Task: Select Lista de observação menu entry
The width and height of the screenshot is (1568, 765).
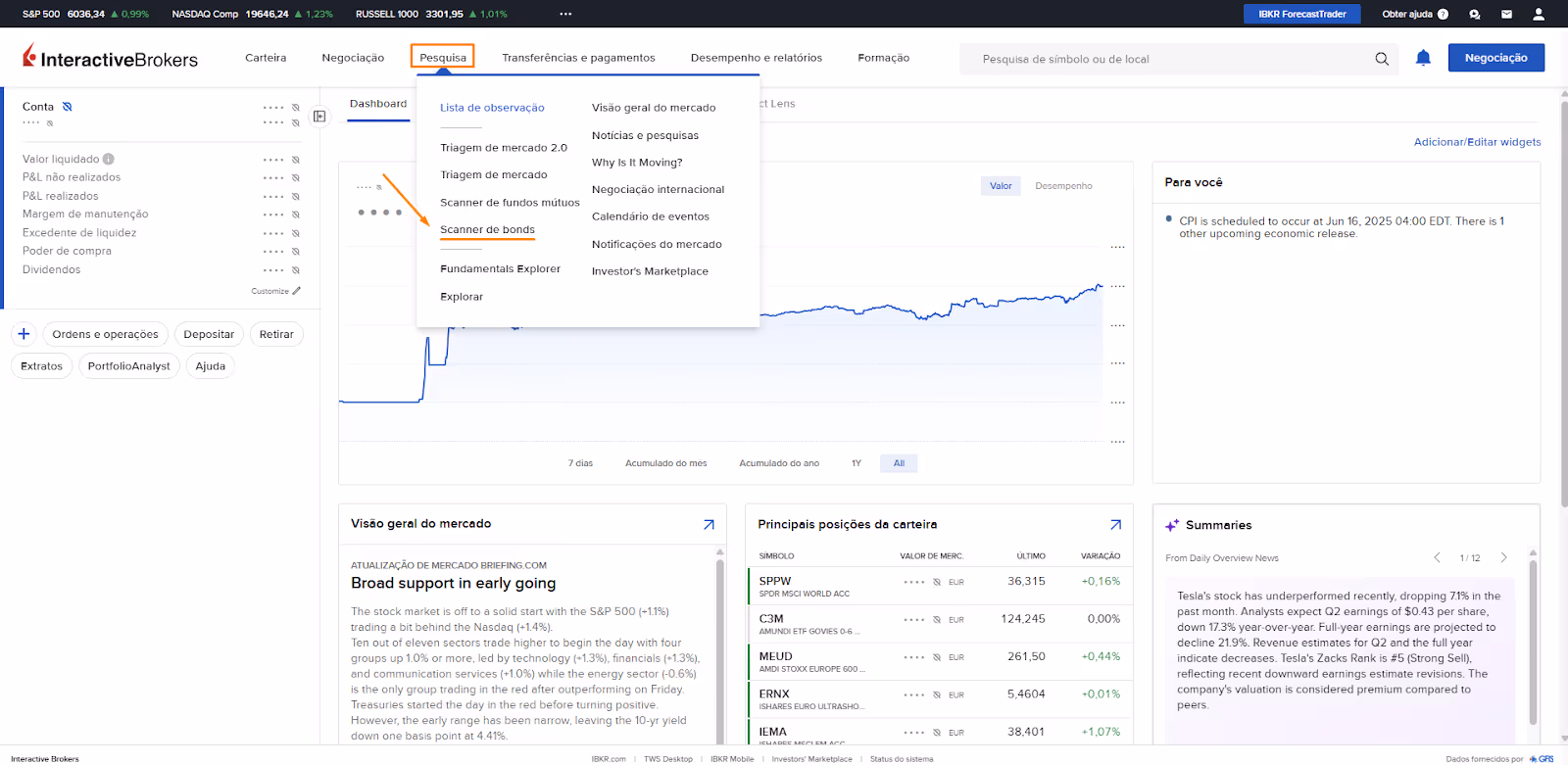Action: 492,108
